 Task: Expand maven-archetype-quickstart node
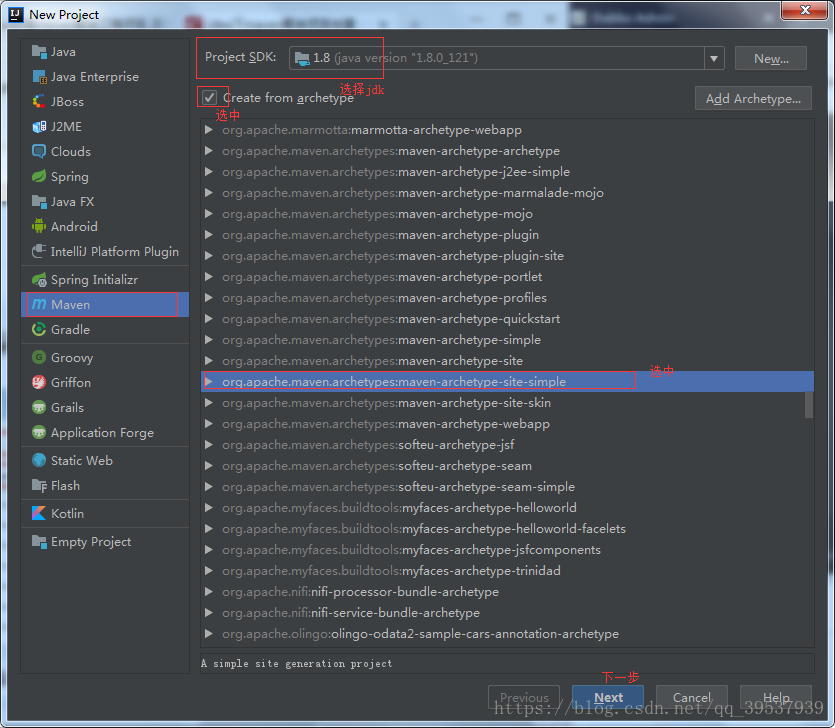click(x=209, y=319)
